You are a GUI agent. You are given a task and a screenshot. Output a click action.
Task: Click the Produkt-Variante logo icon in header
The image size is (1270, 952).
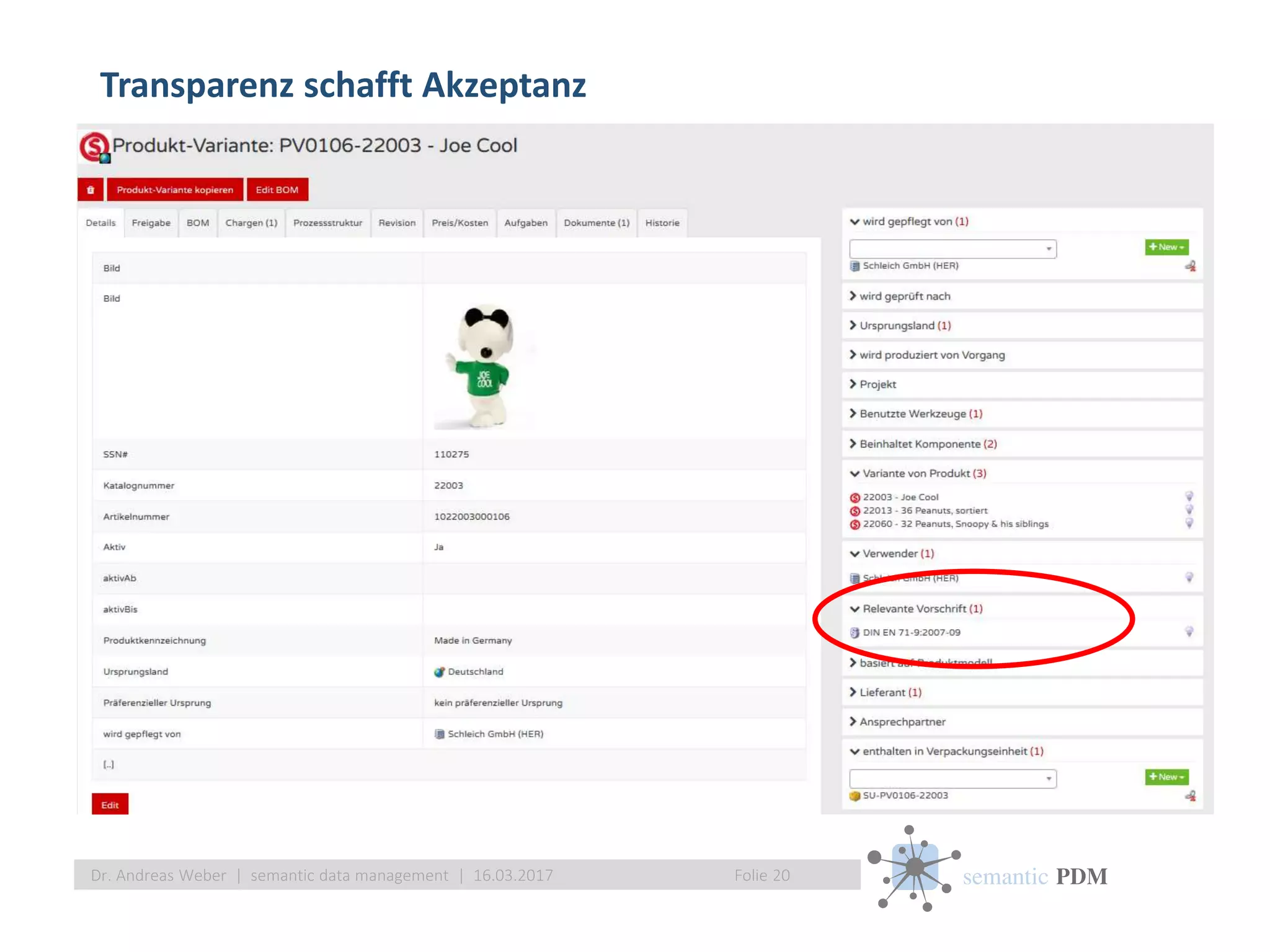click(95, 148)
